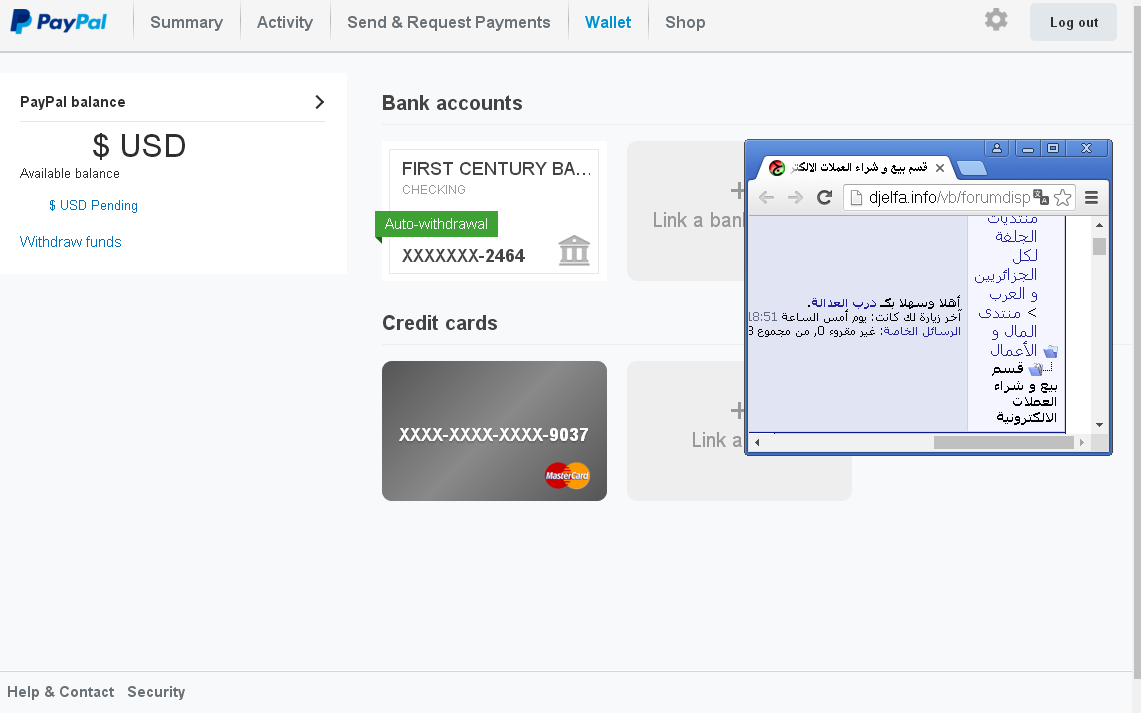Viewport: 1141px width, 713px height.
Task: Click the XXXXXXX-2464 account number
Action: [464, 256]
